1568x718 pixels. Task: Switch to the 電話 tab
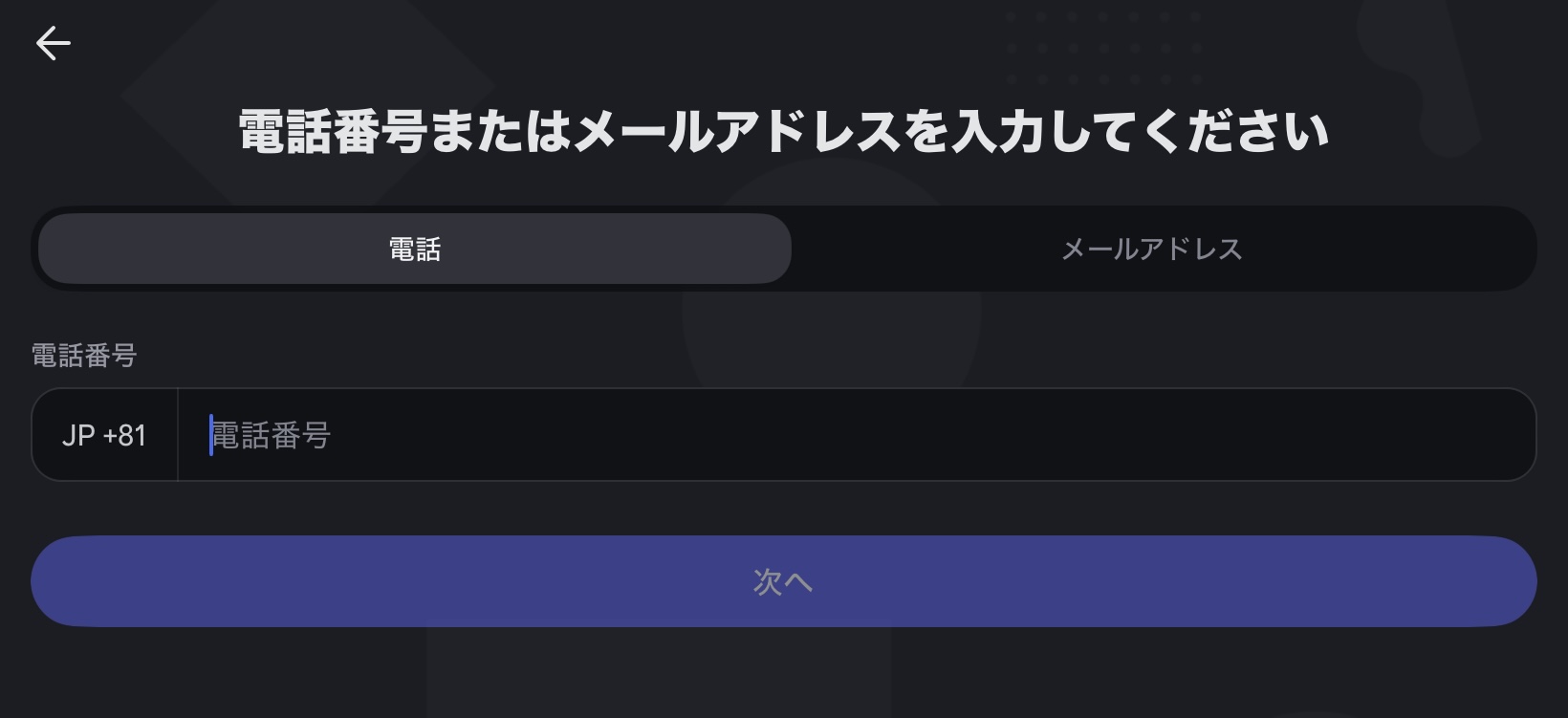pos(415,250)
